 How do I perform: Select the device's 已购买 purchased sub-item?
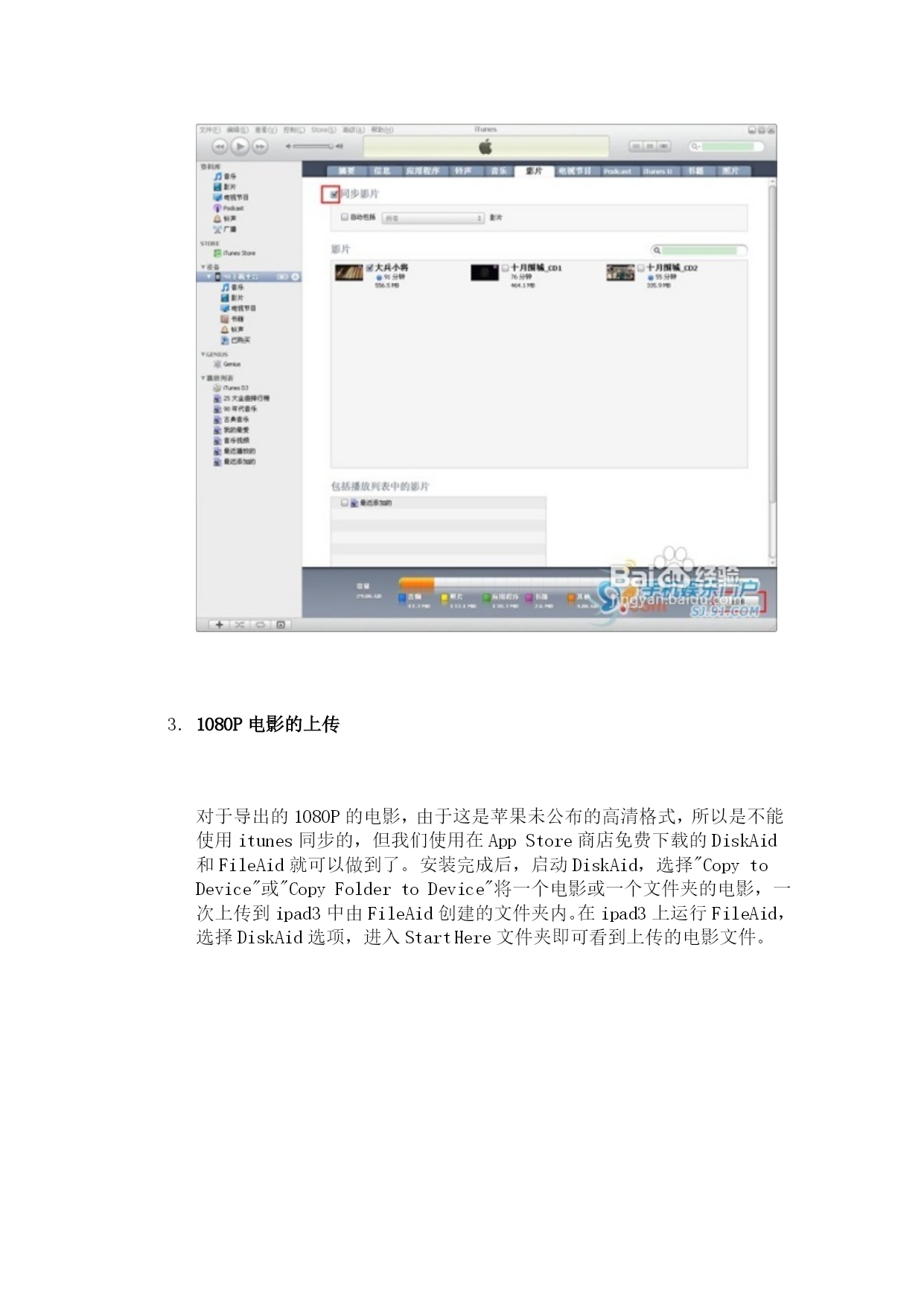coord(236,340)
